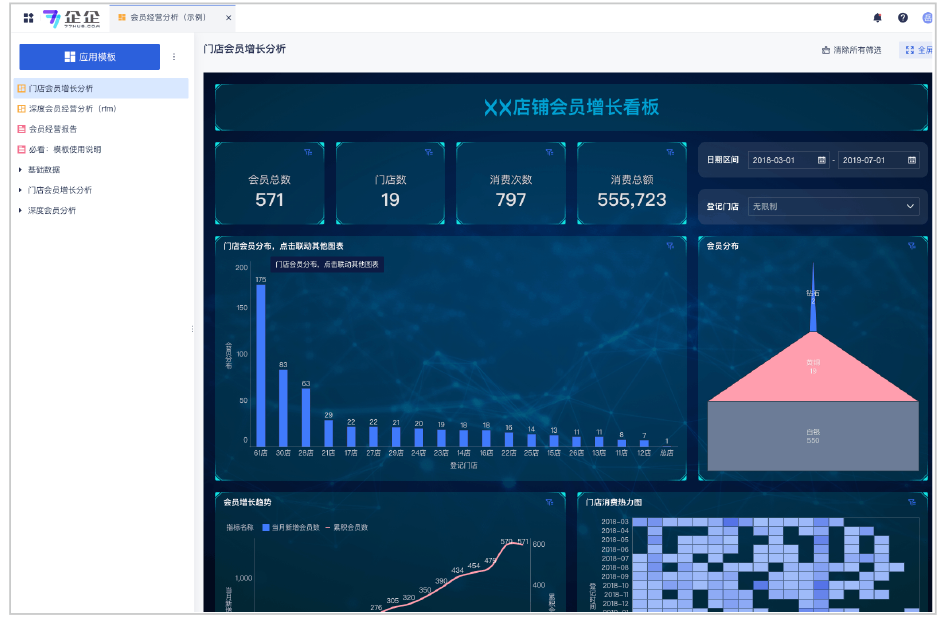944x618 pixels.
Task: Click filter icon on 会员总数 card
Action: pos(308,152)
